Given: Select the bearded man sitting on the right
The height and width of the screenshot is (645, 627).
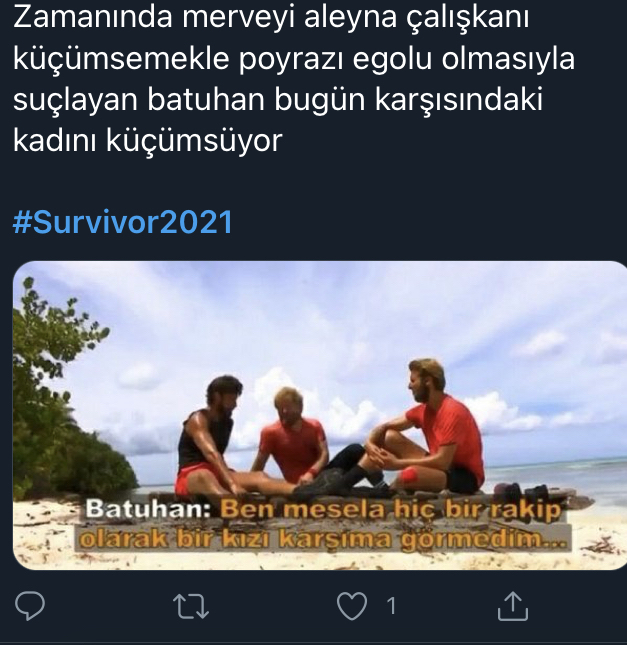Looking at the screenshot, I should tap(428, 428).
